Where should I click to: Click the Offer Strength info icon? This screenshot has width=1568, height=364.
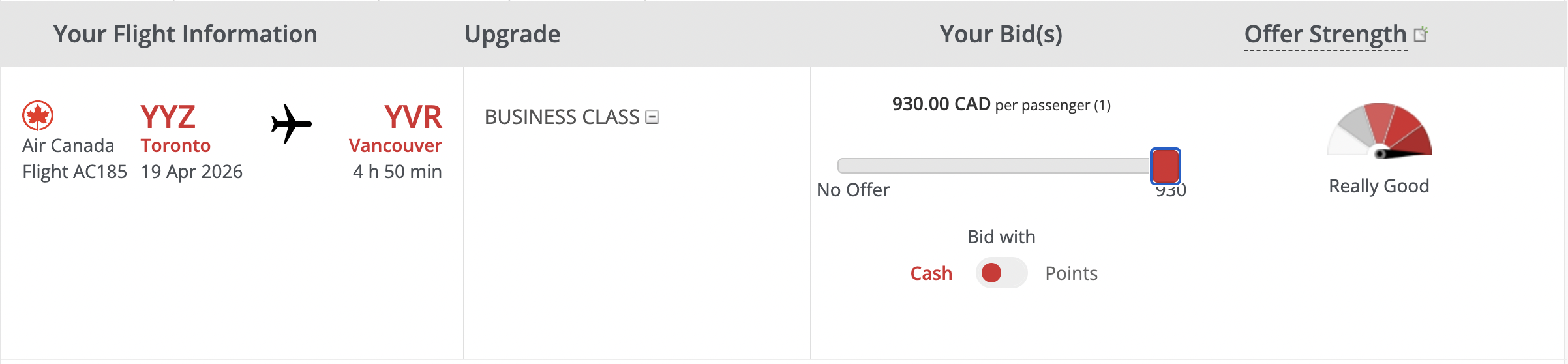pyautogui.click(x=1421, y=35)
